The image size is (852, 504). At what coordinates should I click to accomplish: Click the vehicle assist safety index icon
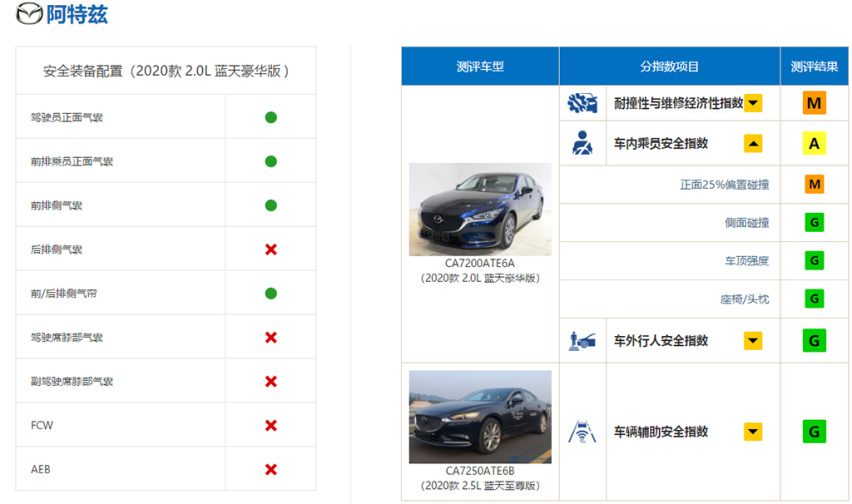click(x=582, y=432)
